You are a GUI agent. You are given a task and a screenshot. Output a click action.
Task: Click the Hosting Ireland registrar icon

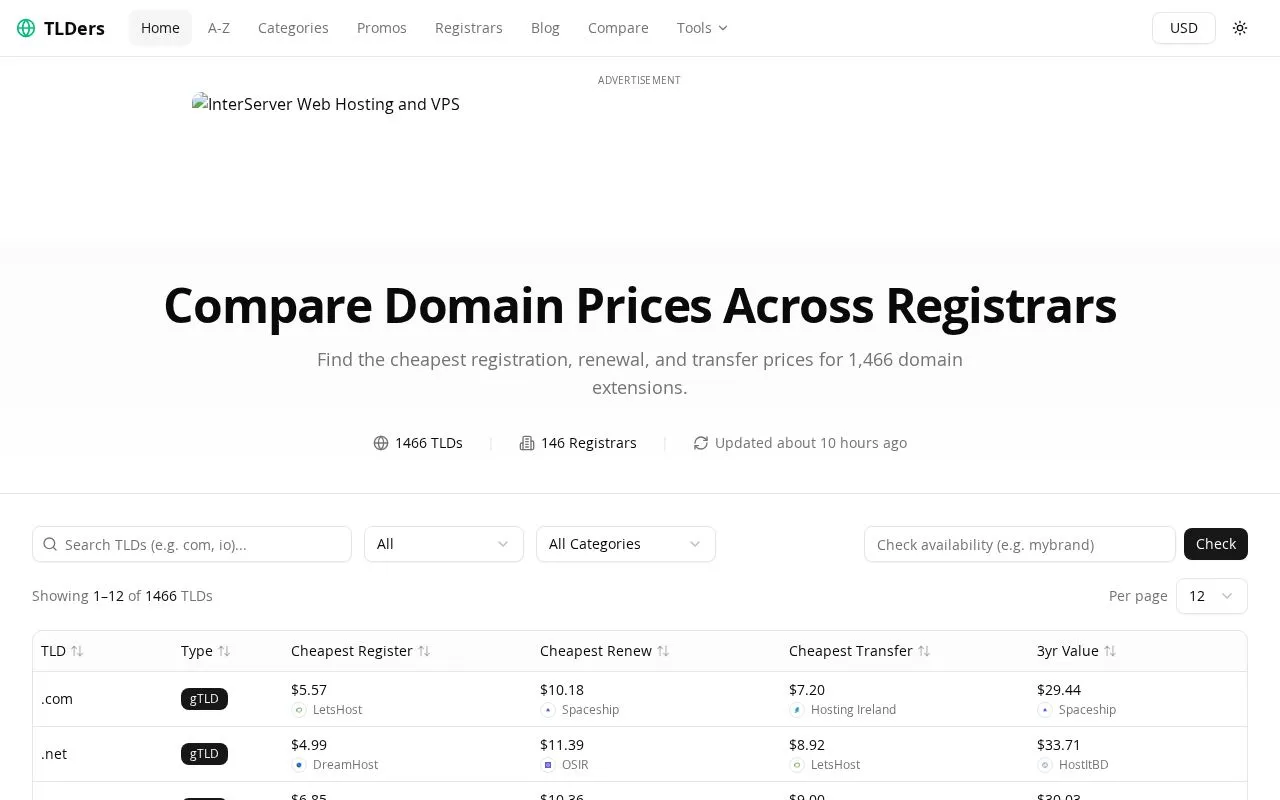[x=797, y=710]
